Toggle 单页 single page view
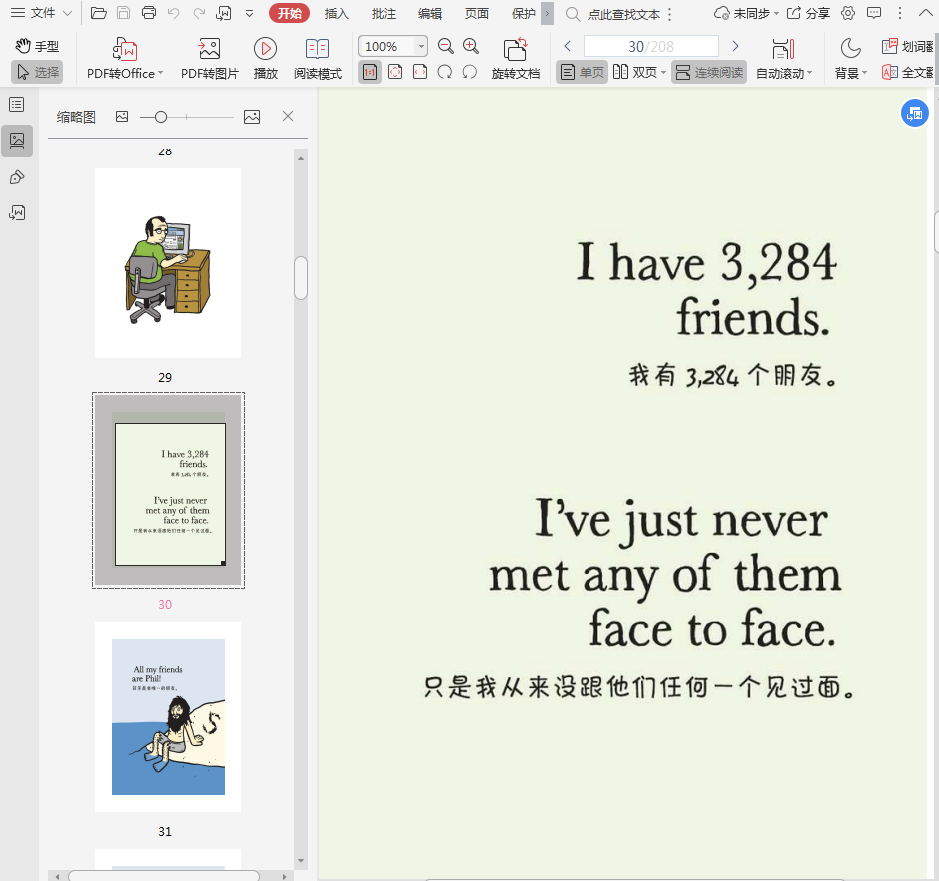This screenshot has width=939, height=881. coord(582,72)
